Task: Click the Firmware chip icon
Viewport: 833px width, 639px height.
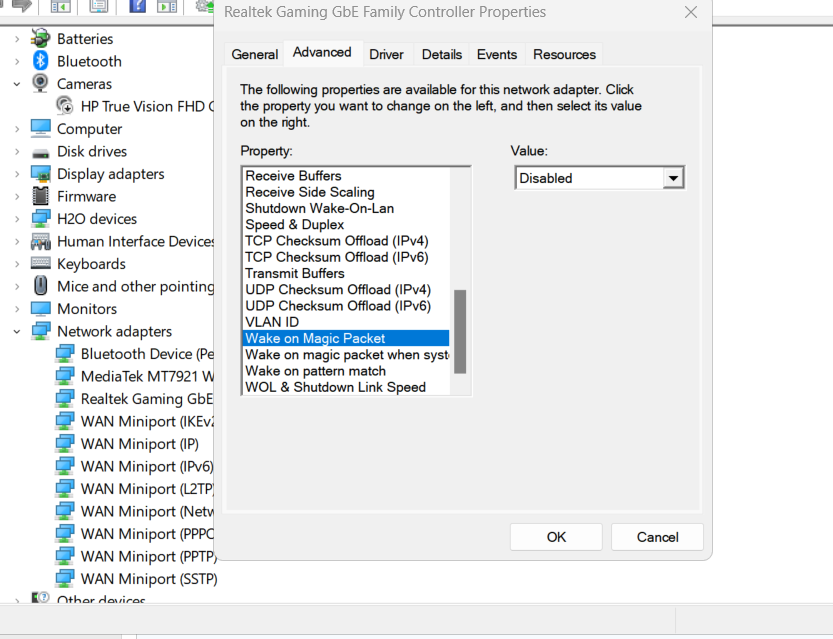Action: click(40, 196)
